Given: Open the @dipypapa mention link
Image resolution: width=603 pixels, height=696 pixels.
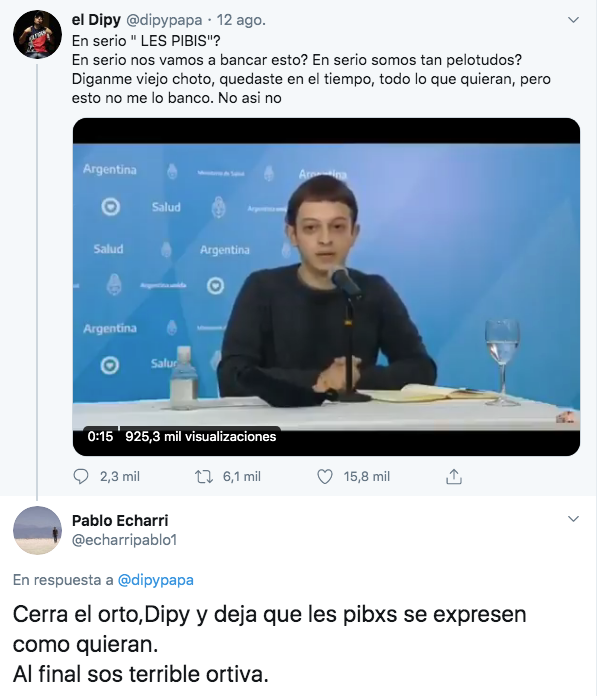Looking at the screenshot, I should point(155,579).
